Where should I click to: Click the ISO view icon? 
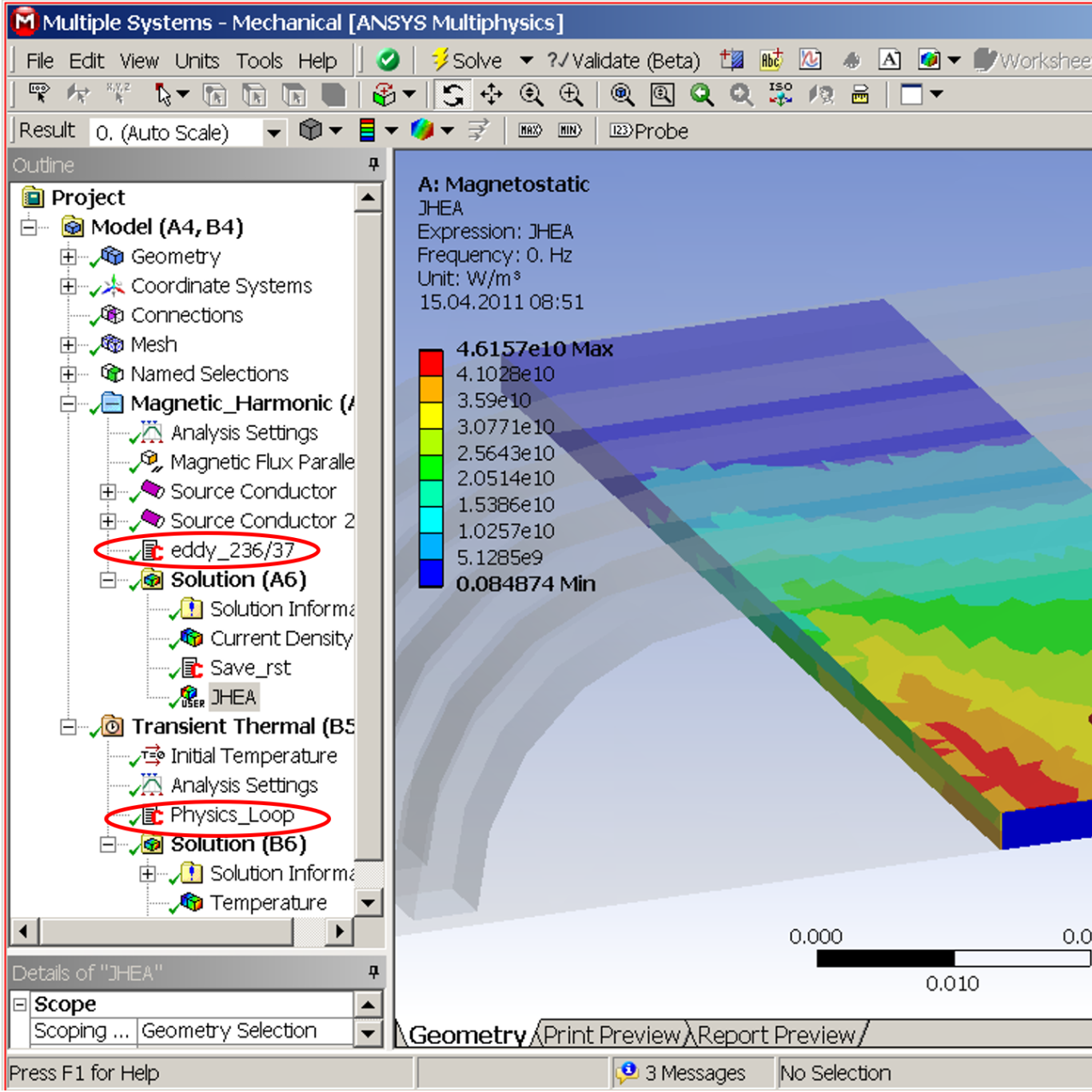point(780,94)
